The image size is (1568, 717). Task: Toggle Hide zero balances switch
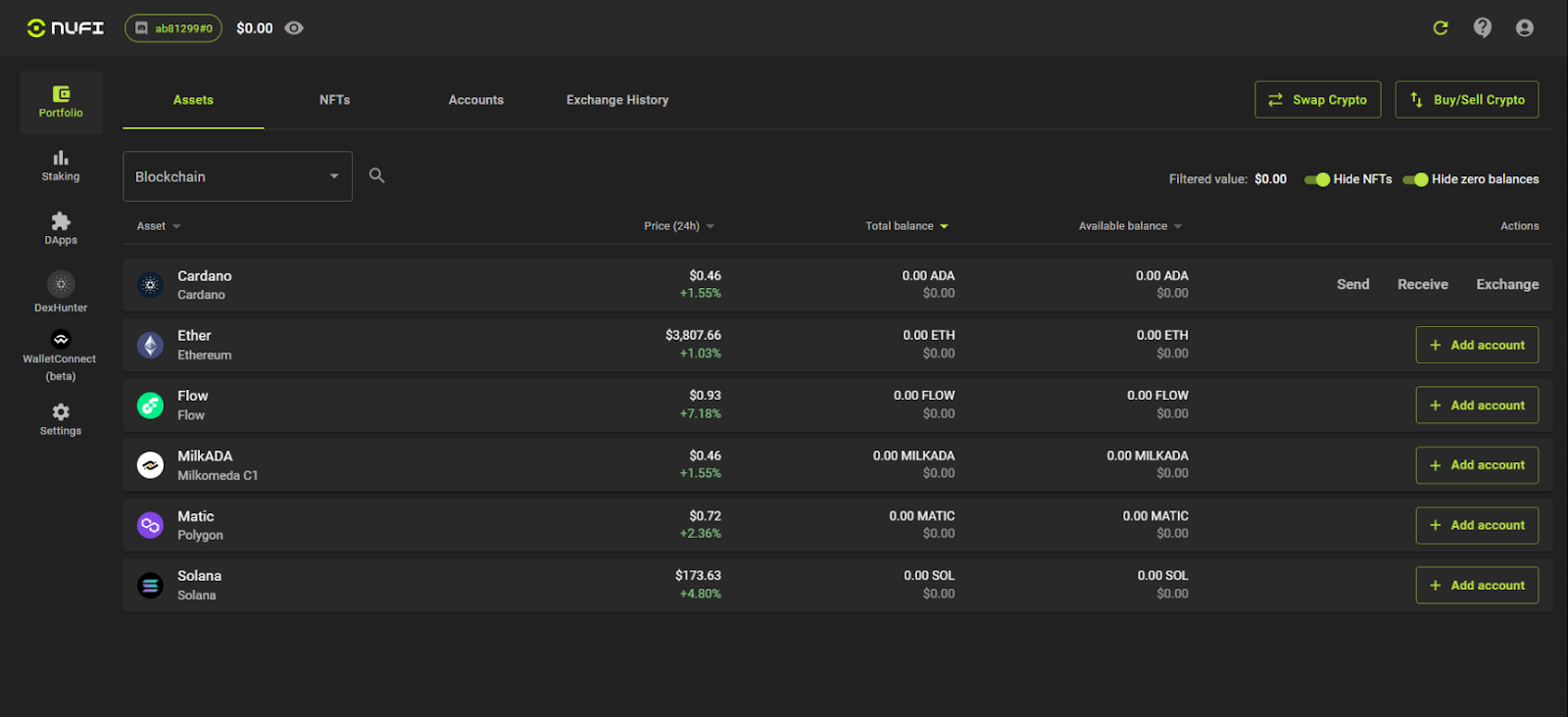click(x=1415, y=179)
